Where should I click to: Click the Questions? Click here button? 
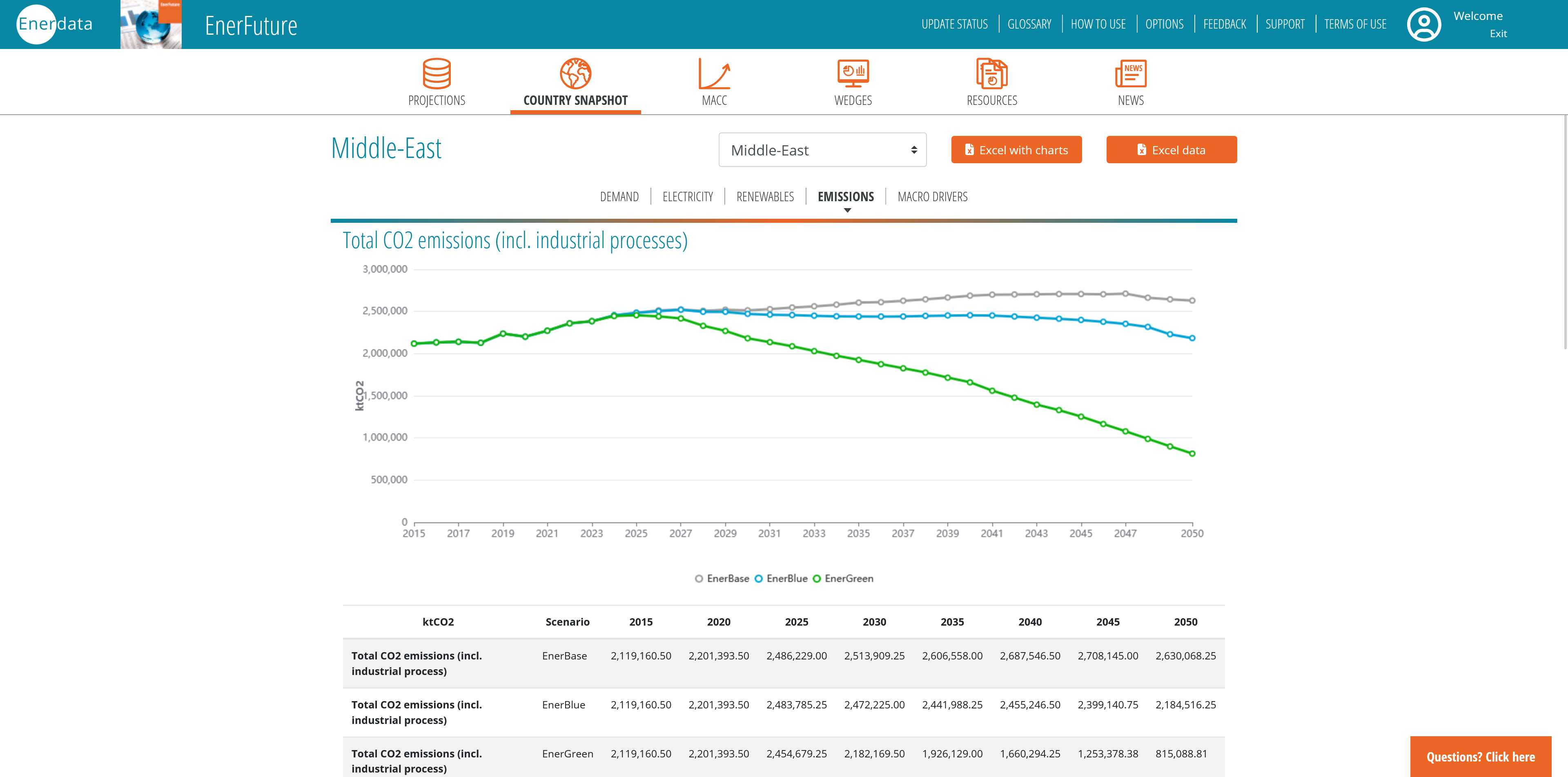click(x=1480, y=756)
